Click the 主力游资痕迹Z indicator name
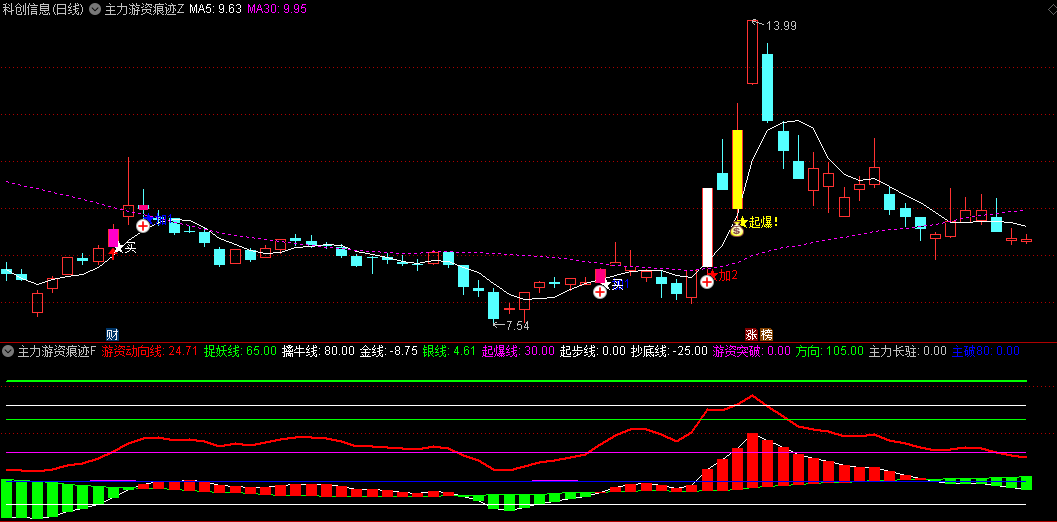The width and height of the screenshot is (1057, 522). (x=144, y=10)
